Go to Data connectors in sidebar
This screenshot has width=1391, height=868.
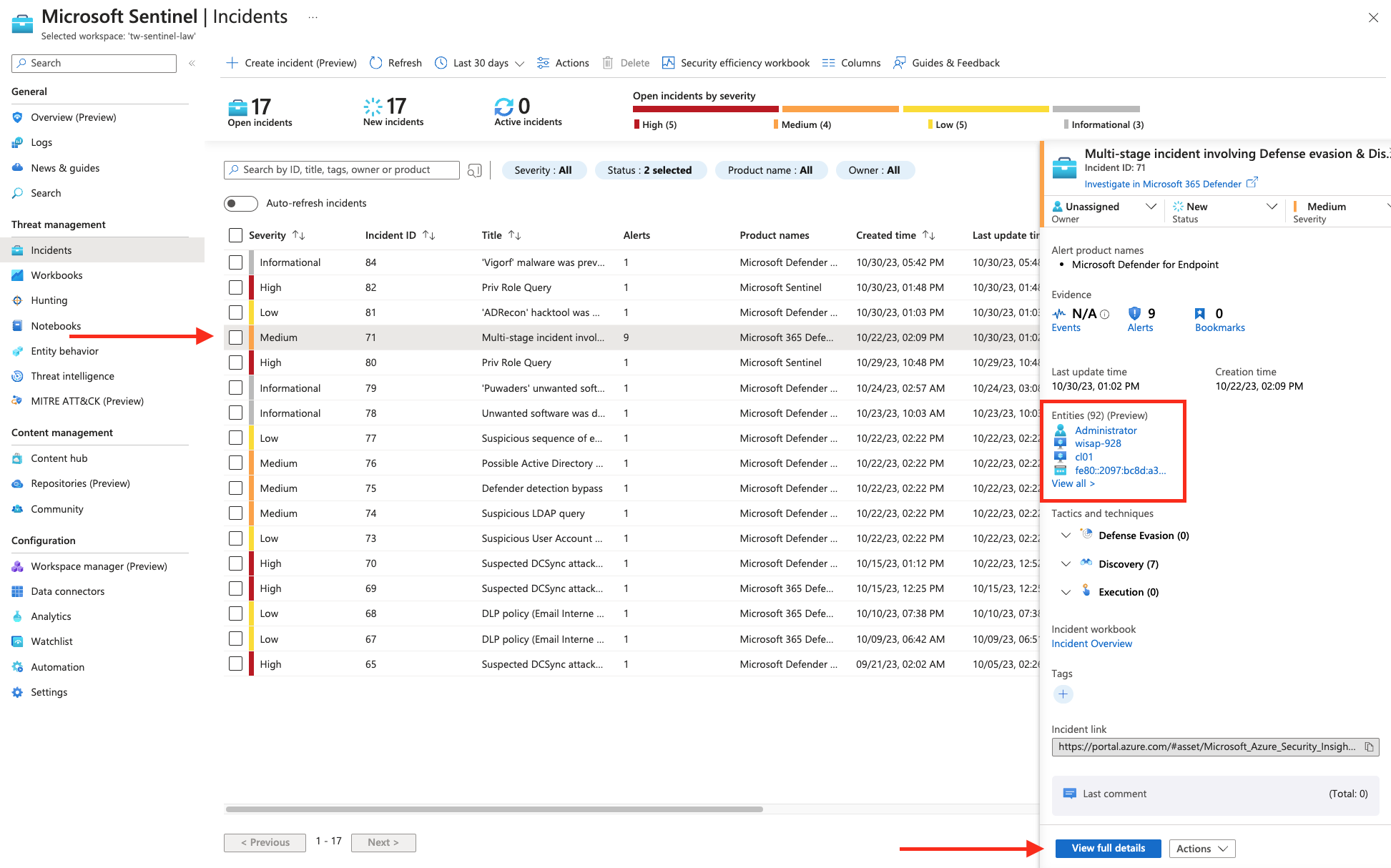[x=67, y=591]
